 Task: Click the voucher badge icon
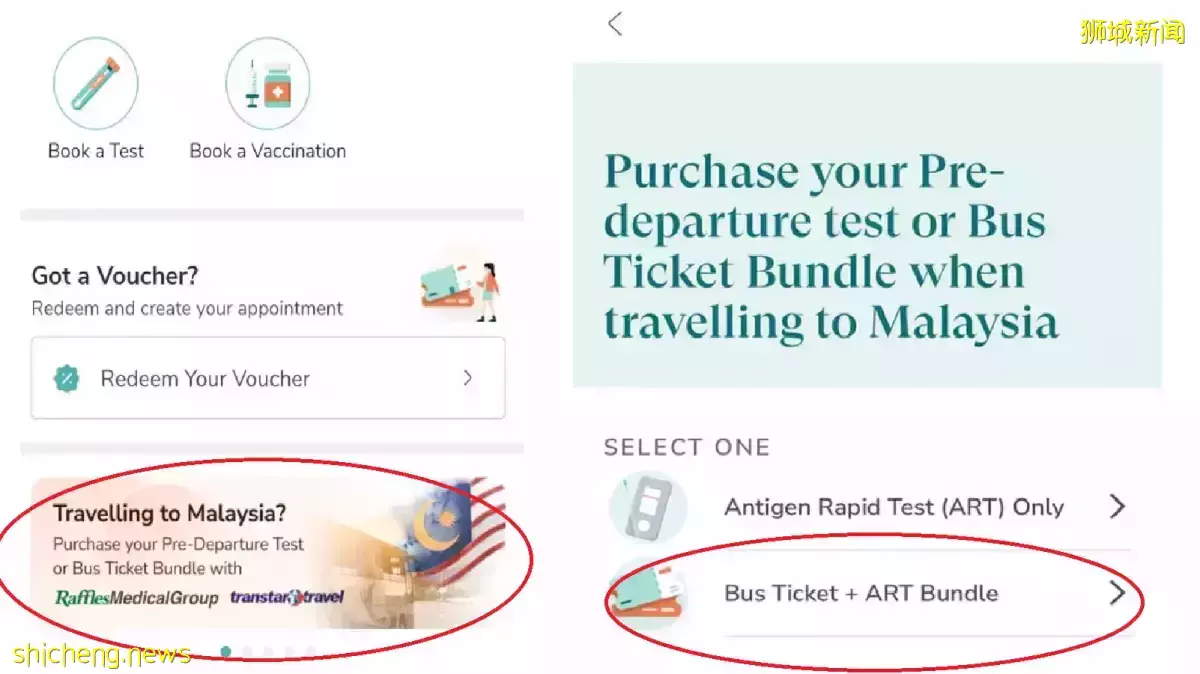pyautogui.click(x=66, y=379)
